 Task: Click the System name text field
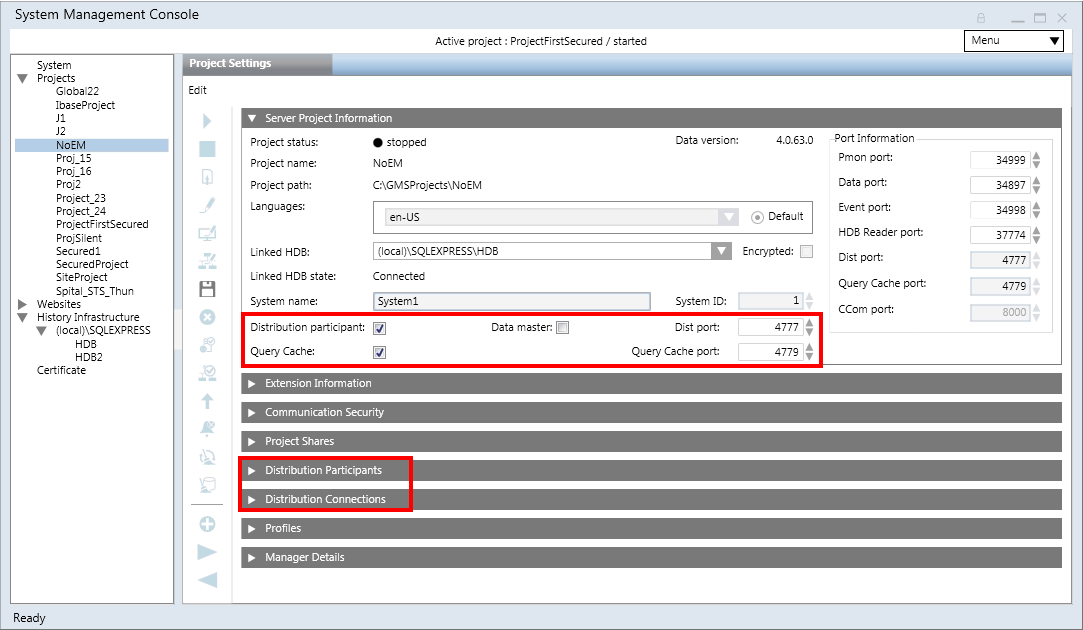(x=511, y=301)
